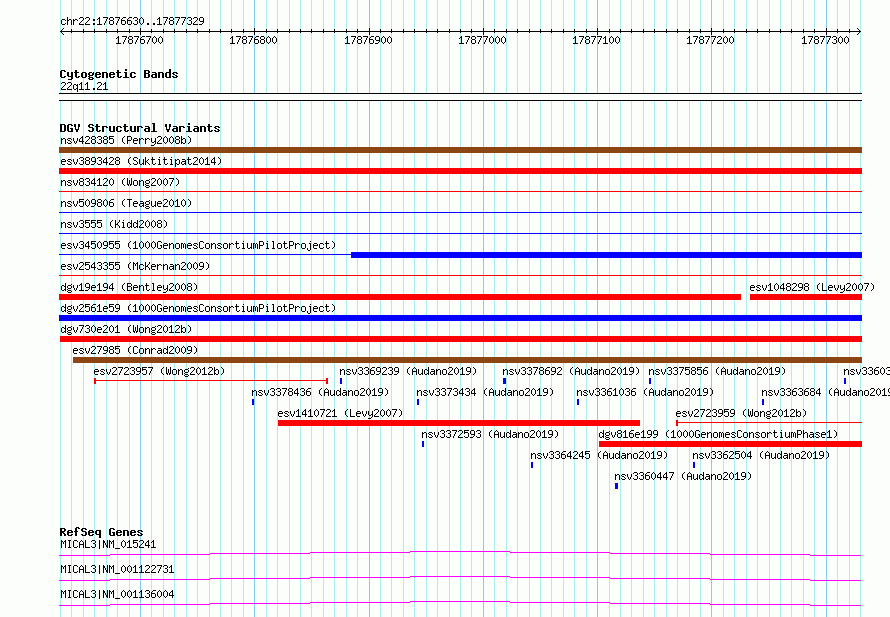Image resolution: width=890 pixels, height=617 pixels.
Task: Select the nsv3360447 (Audano2019) blue marker
Action: [x=616, y=486]
